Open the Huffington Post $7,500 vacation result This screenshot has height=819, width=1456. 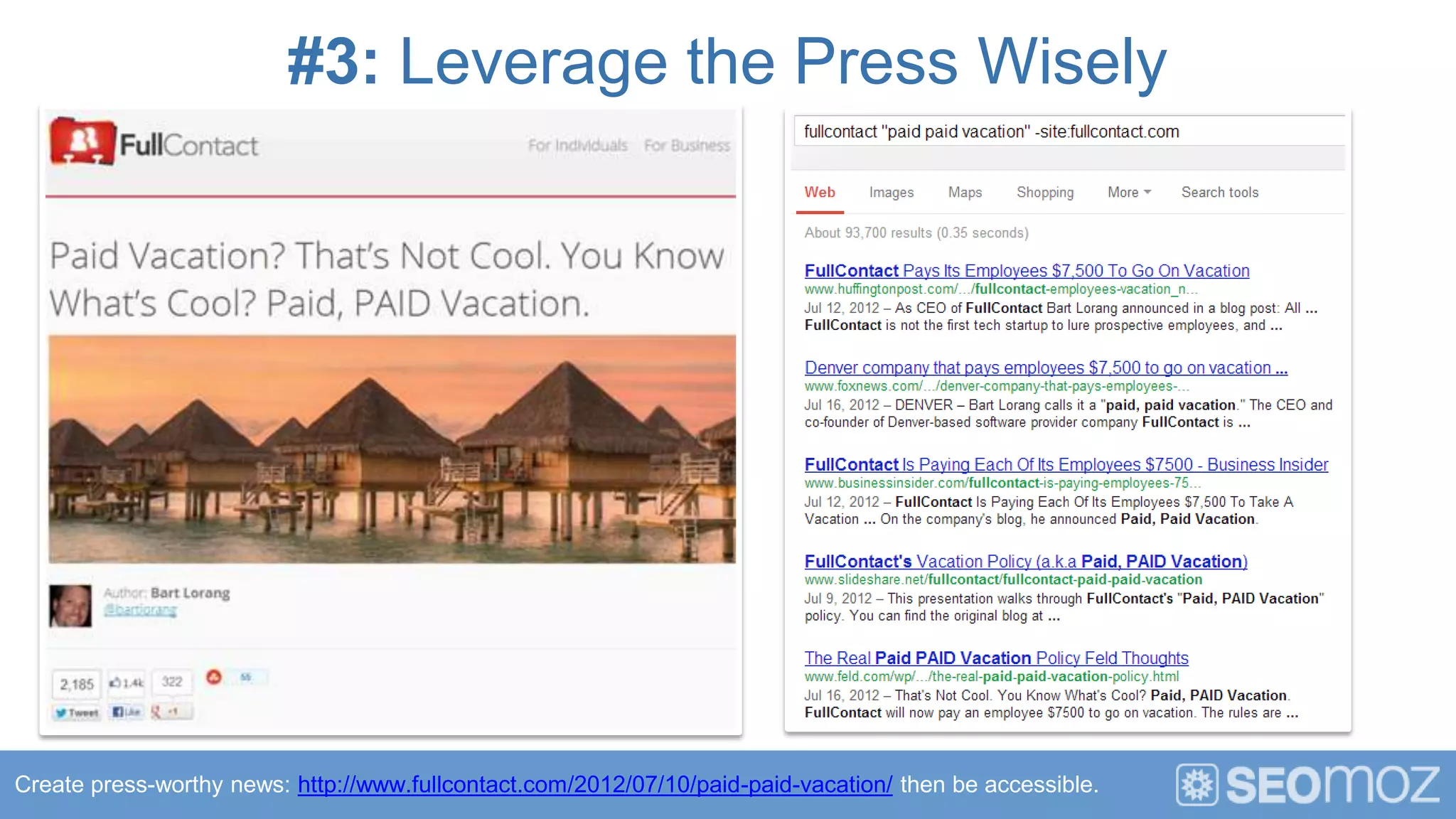tap(1027, 271)
